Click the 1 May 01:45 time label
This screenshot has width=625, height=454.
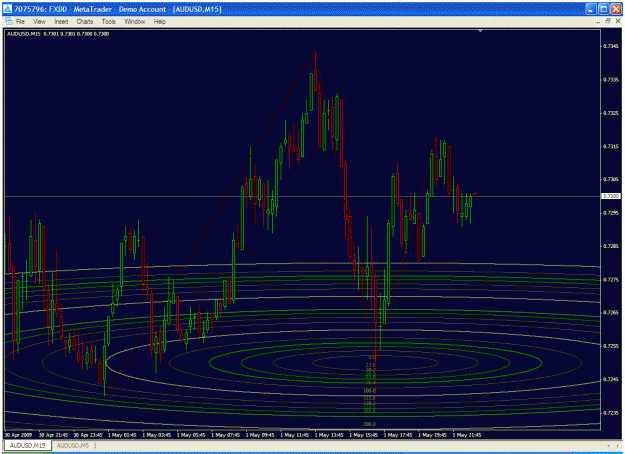122,435
